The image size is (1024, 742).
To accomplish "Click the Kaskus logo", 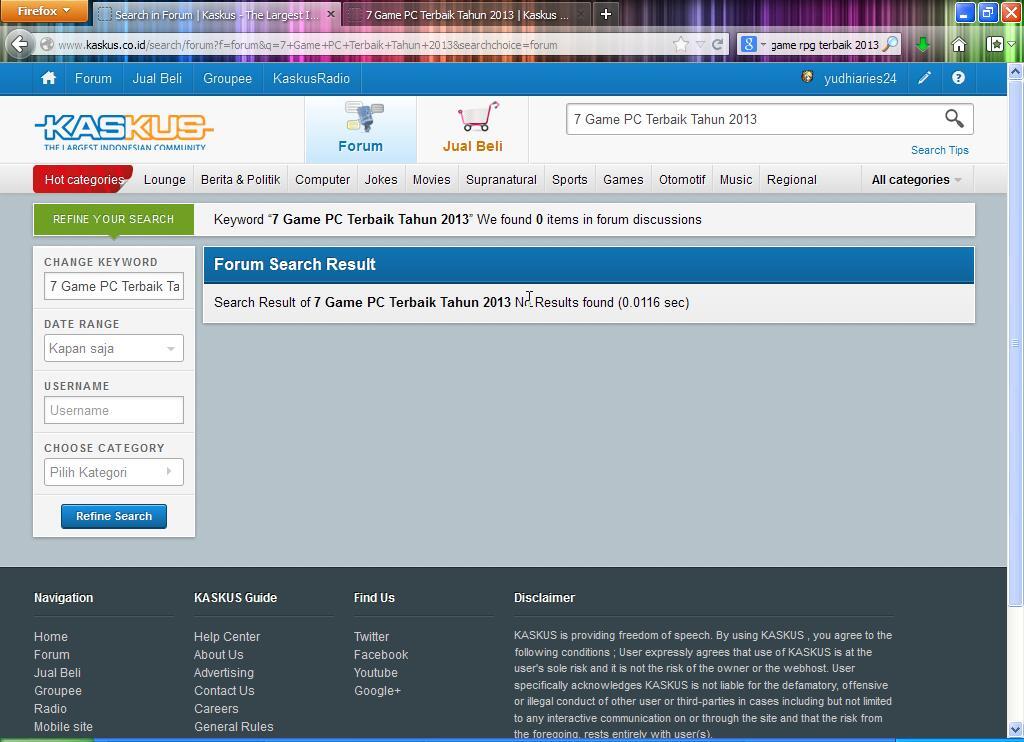I will point(124,132).
